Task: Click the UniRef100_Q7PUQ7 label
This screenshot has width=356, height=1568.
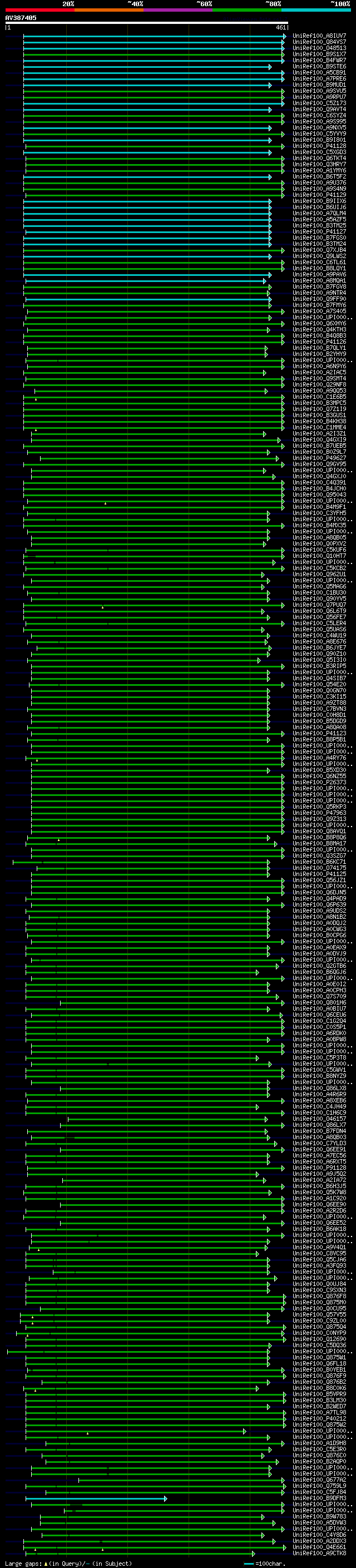Action: click(319, 605)
